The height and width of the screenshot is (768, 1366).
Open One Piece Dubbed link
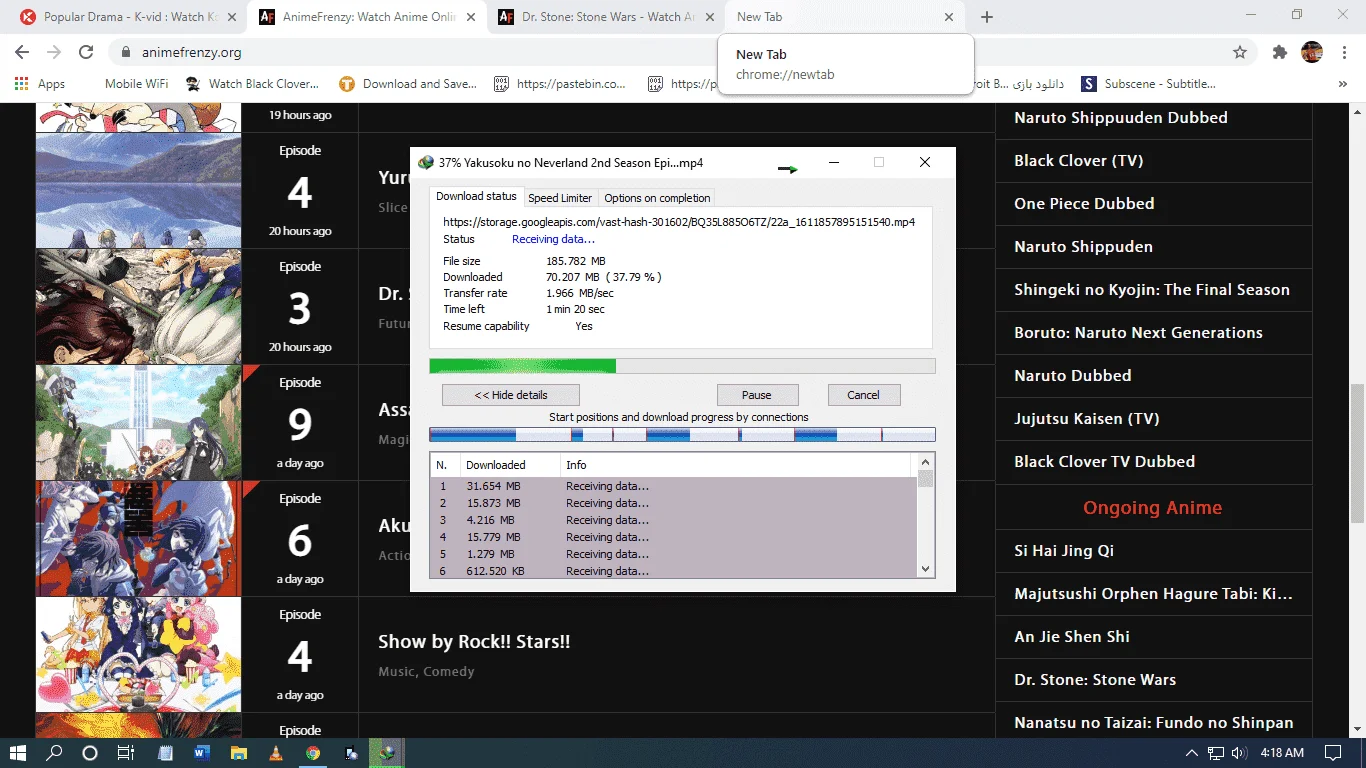(x=1084, y=204)
